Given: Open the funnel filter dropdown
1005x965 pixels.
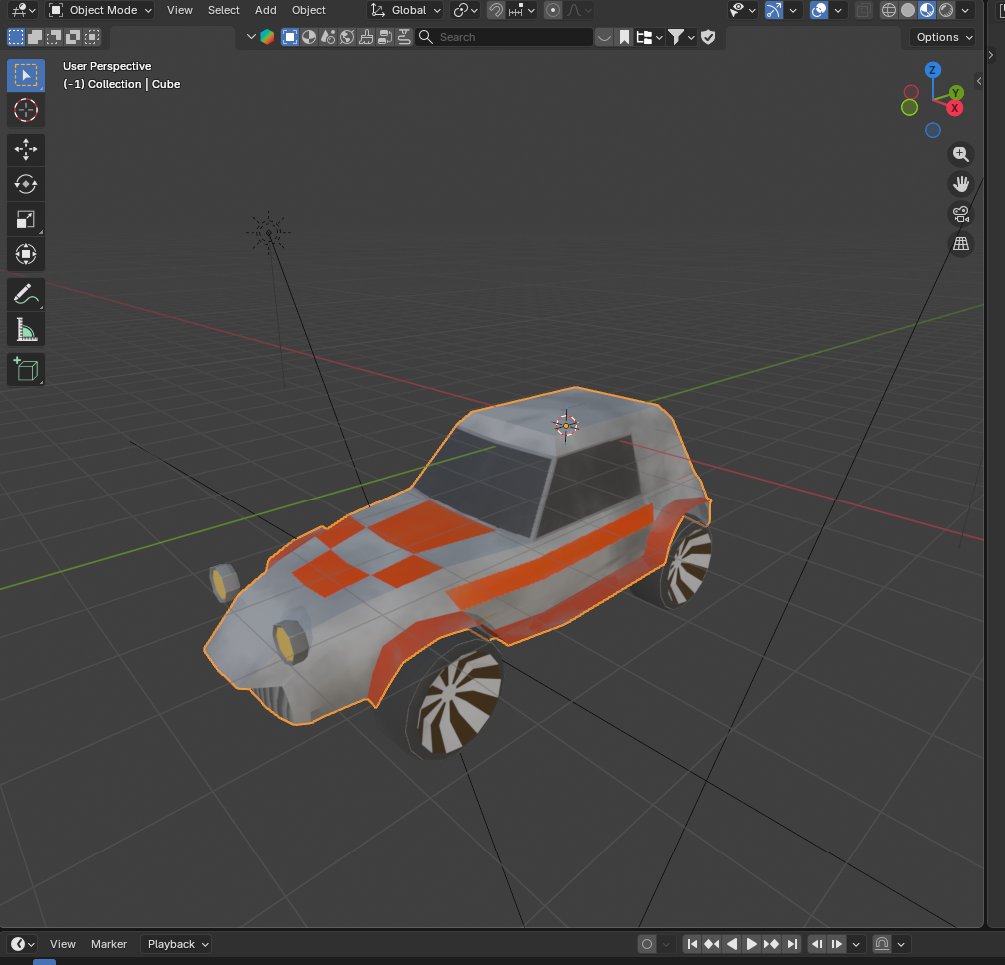Looking at the screenshot, I should point(681,37).
